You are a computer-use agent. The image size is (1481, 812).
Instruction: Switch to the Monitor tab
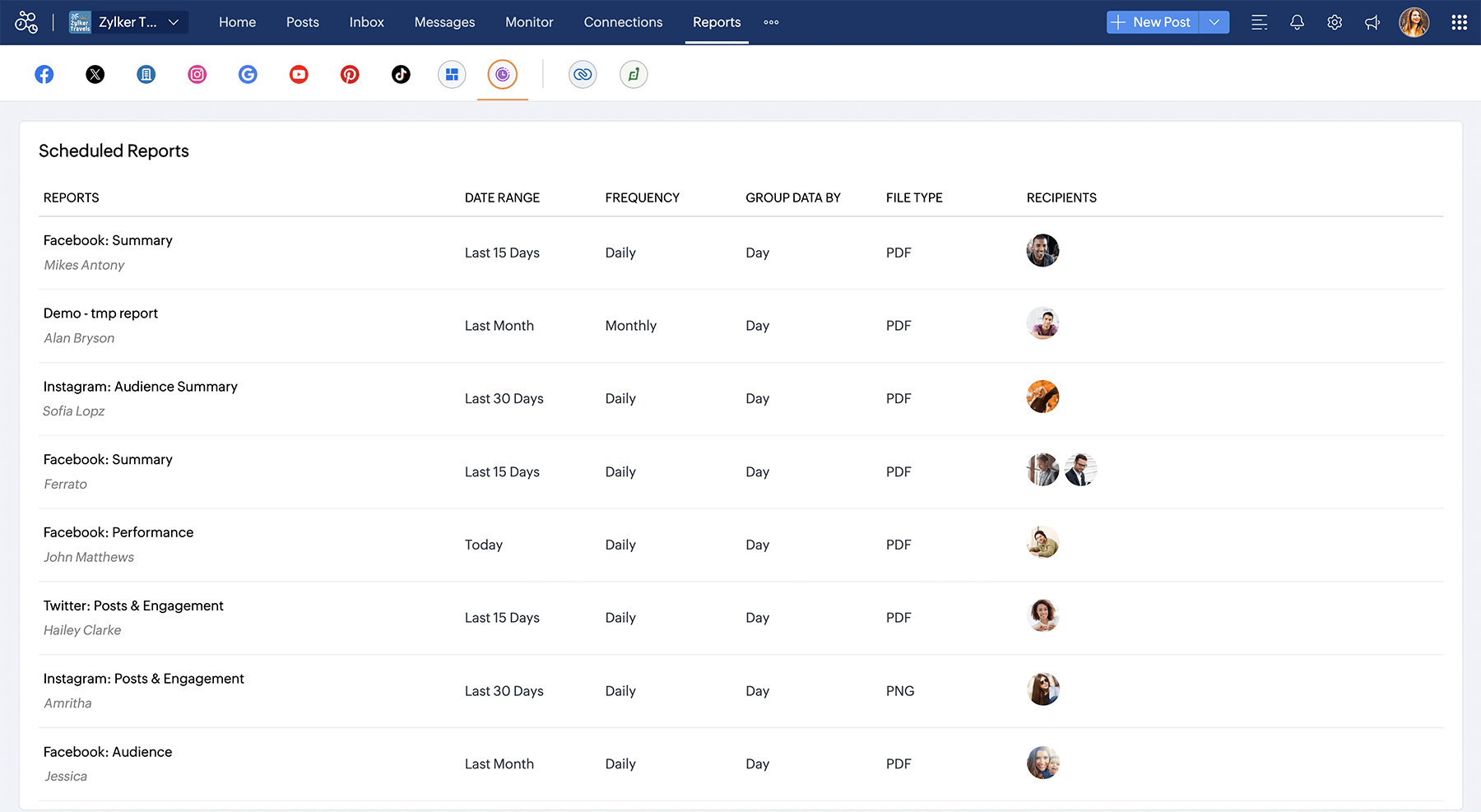[x=529, y=22]
